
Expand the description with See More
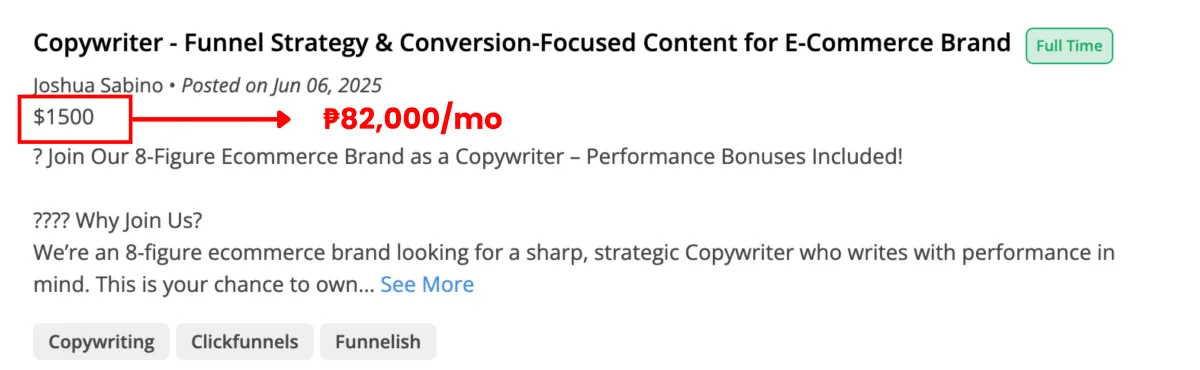tap(427, 284)
